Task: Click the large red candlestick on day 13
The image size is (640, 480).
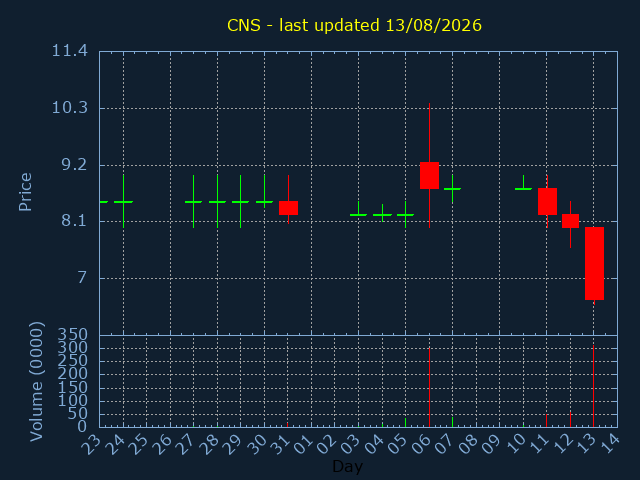Action: (594, 264)
